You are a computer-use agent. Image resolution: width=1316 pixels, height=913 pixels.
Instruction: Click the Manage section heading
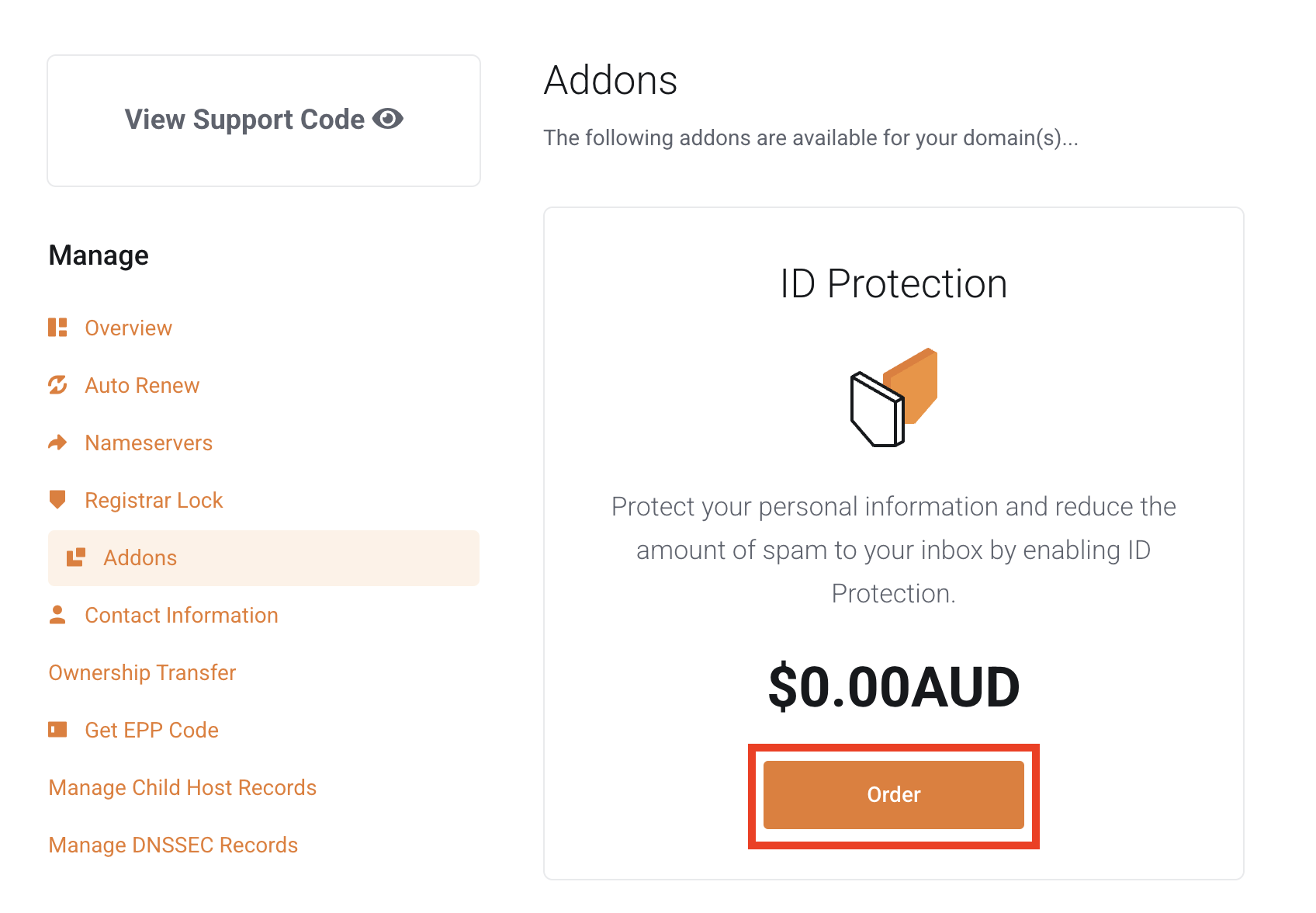[98, 255]
